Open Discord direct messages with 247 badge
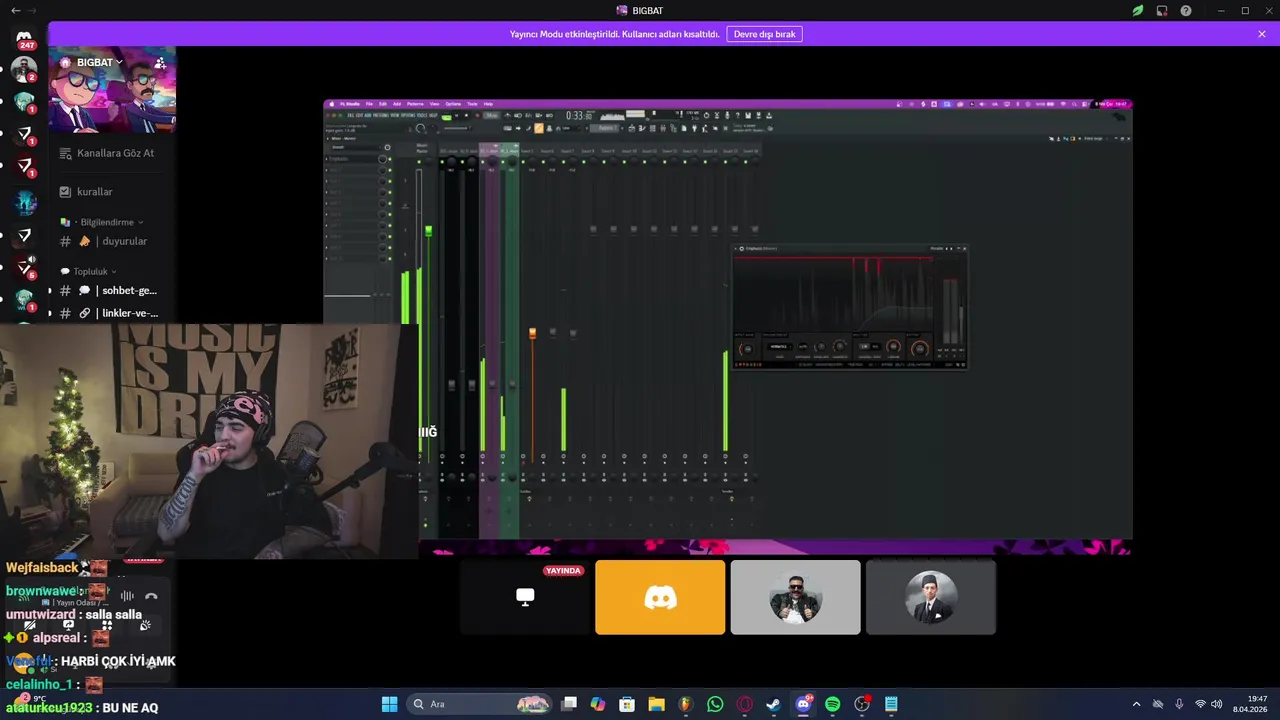This screenshot has height=720, width=1280. pyautogui.click(x=24, y=39)
